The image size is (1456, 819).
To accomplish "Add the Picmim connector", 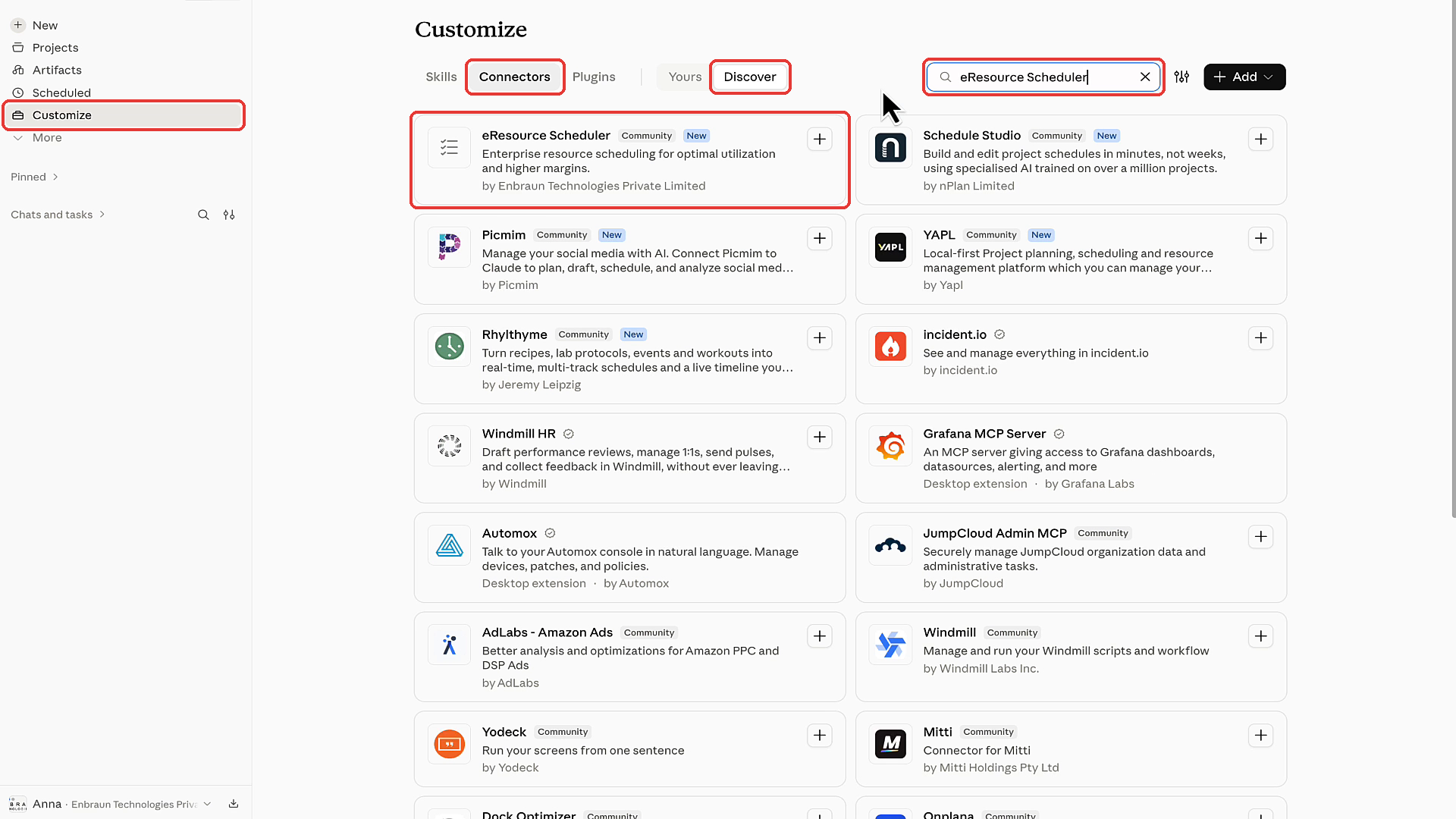I will coord(820,239).
